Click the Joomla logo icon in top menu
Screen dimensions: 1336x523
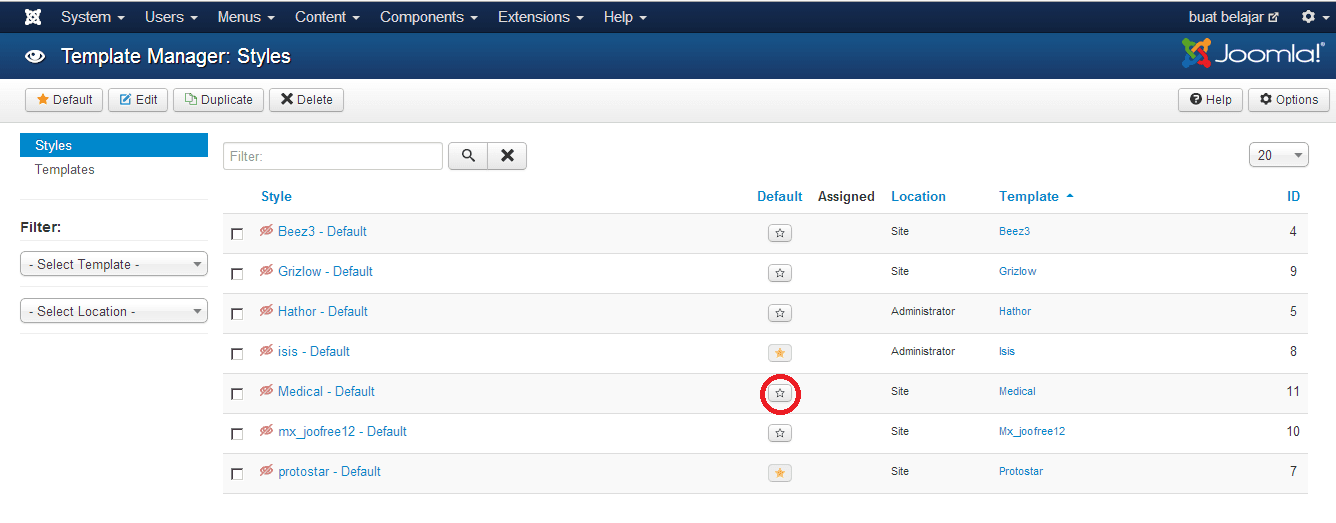coord(33,17)
